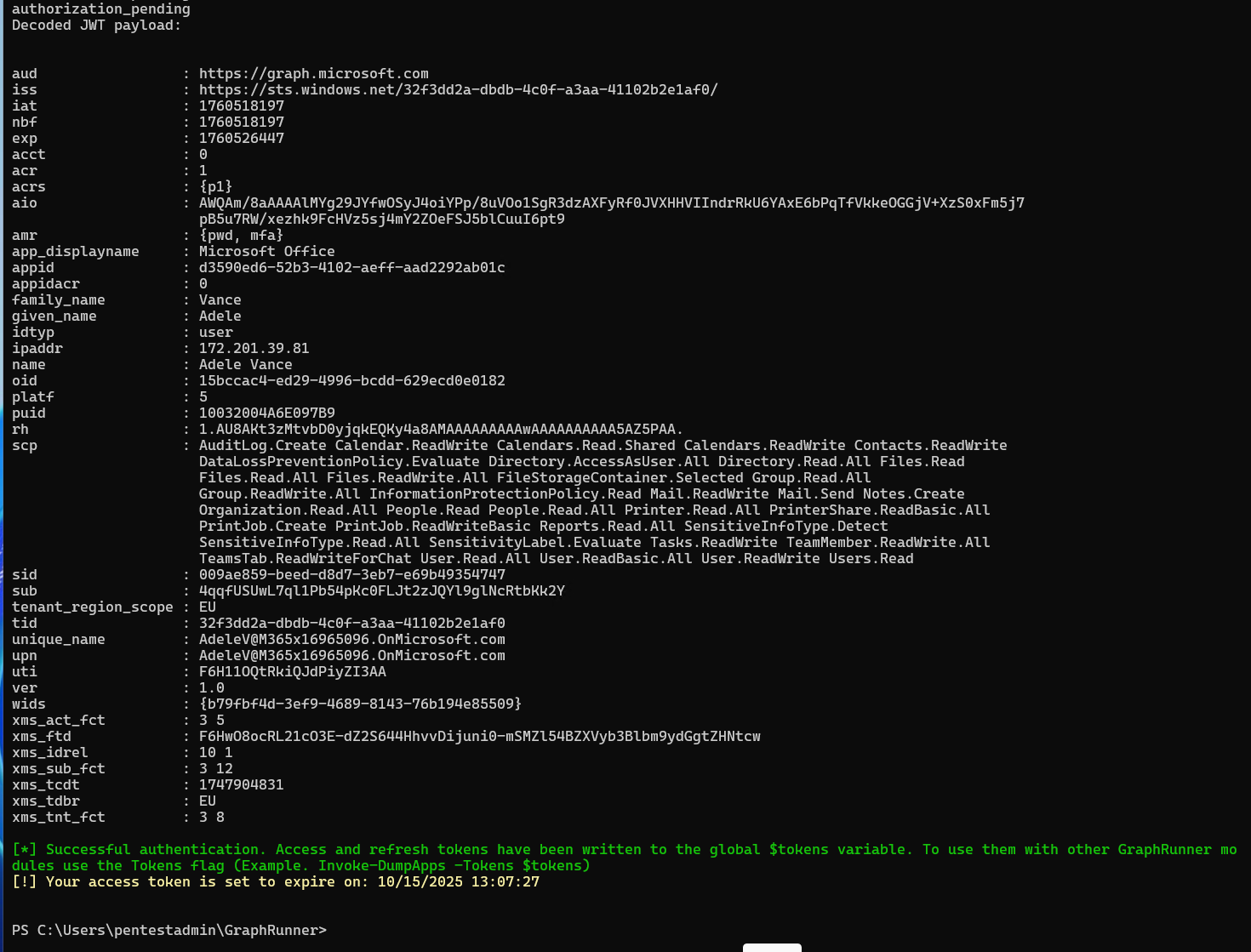1251x952 pixels.
Task: Click the oid GUID value
Action: pyautogui.click(x=351, y=381)
